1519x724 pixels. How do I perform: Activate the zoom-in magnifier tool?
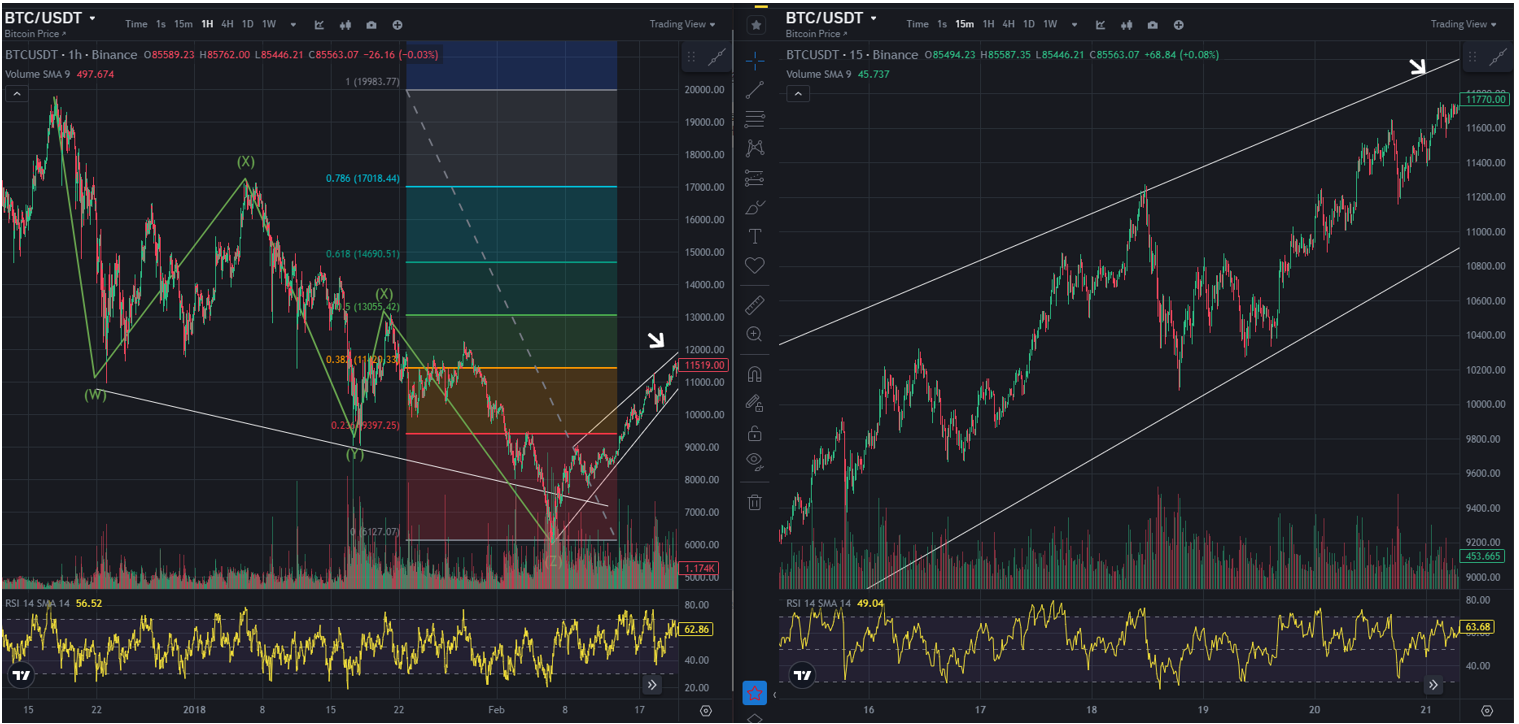tap(755, 334)
